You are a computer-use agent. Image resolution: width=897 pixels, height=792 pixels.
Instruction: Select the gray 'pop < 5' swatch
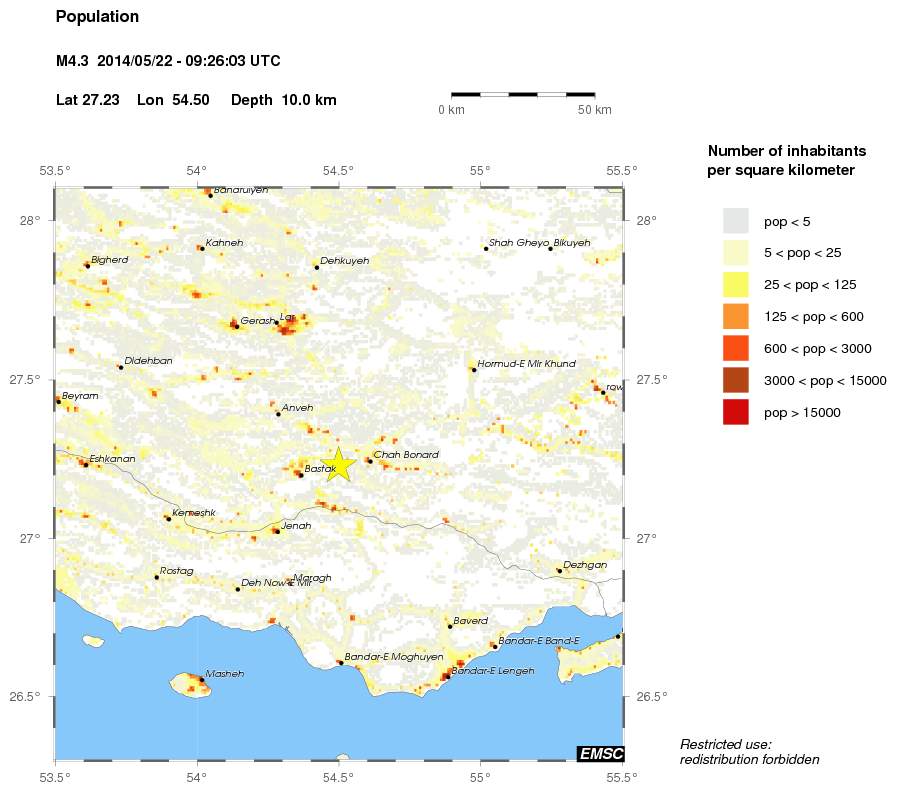pos(736,221)
